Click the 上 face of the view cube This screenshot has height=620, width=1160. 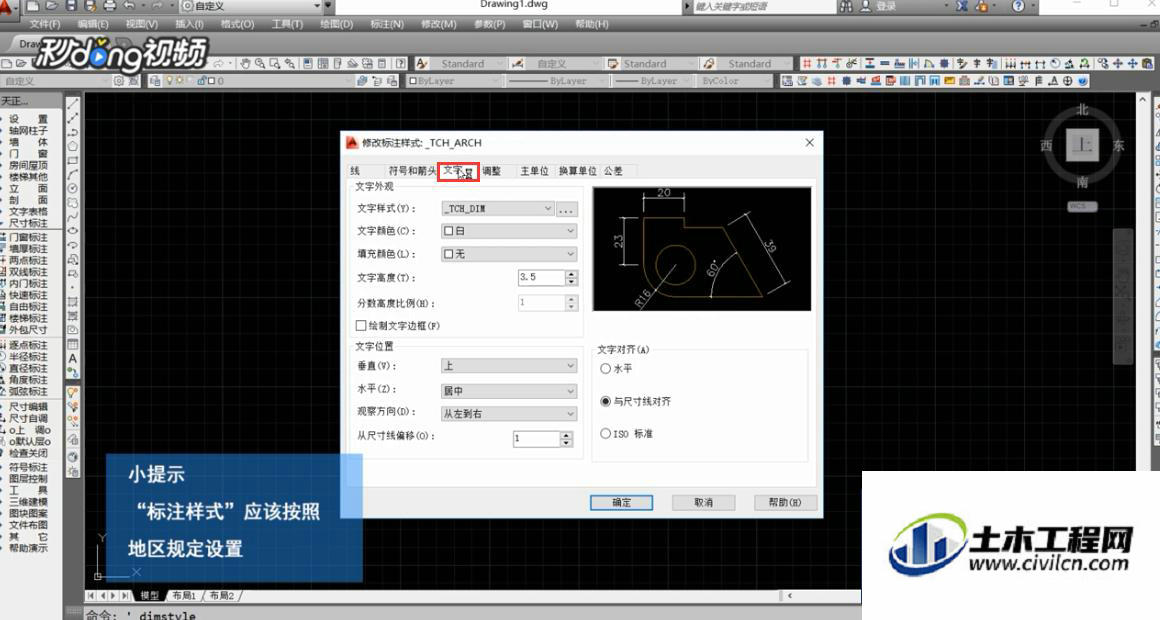point(1082,145)
